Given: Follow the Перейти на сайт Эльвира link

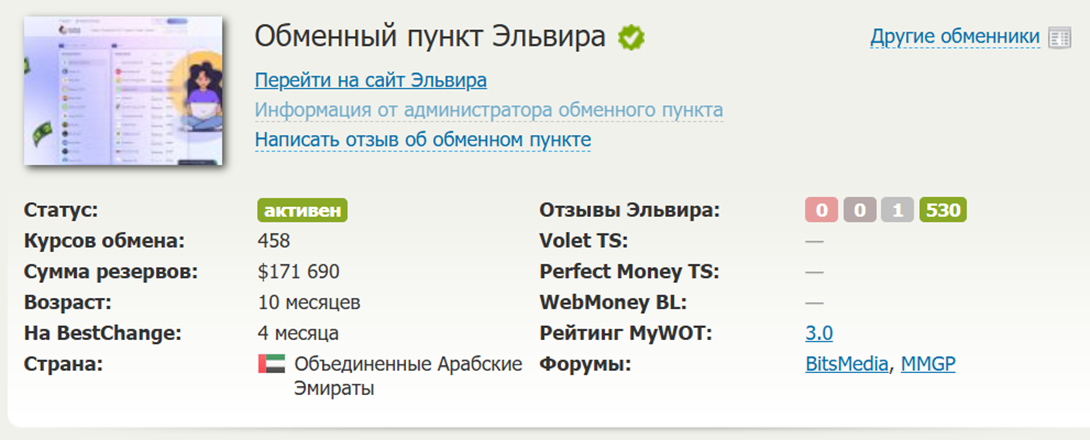Looking at the screenshot, I should [x=370, y=80].
